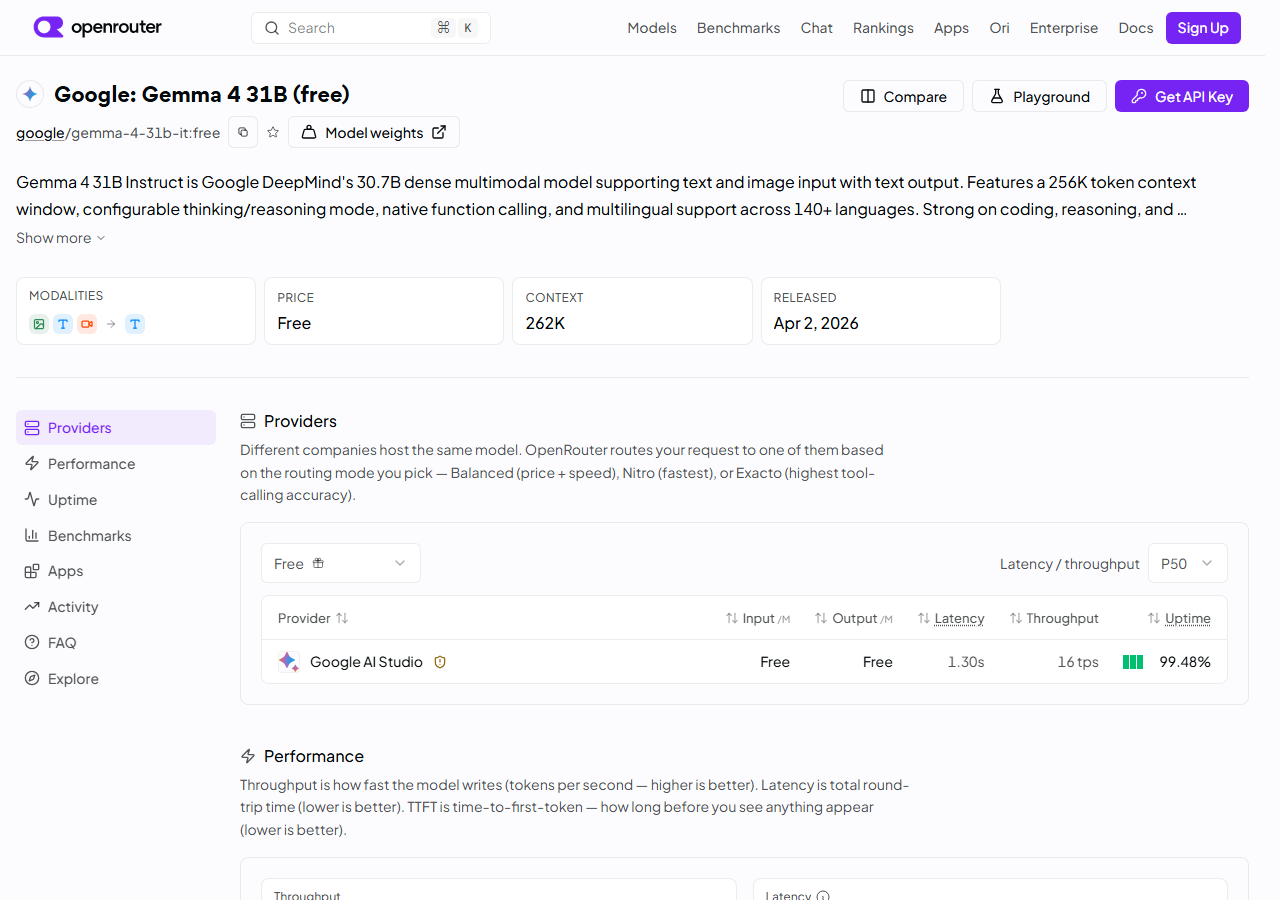The height and width of the screenshot is (900, 1280).
Task: Copy the model ID google/gemma-4-31b-it:free
Action: (x=243, y=132)
